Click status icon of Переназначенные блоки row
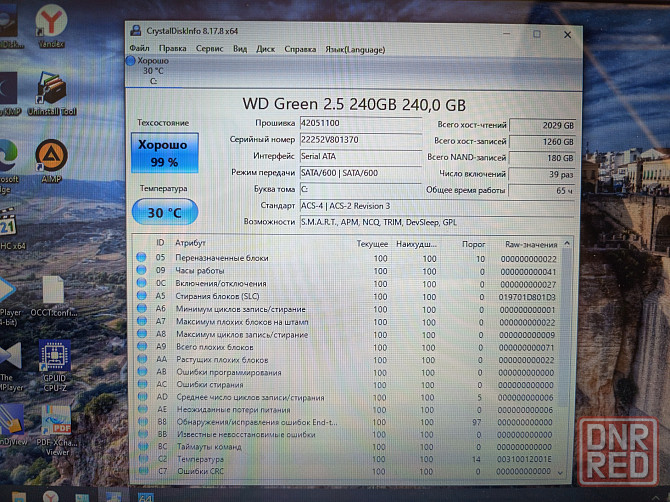Screen dimensions: 670x502 pyautogui.click(x=141, y=257)
